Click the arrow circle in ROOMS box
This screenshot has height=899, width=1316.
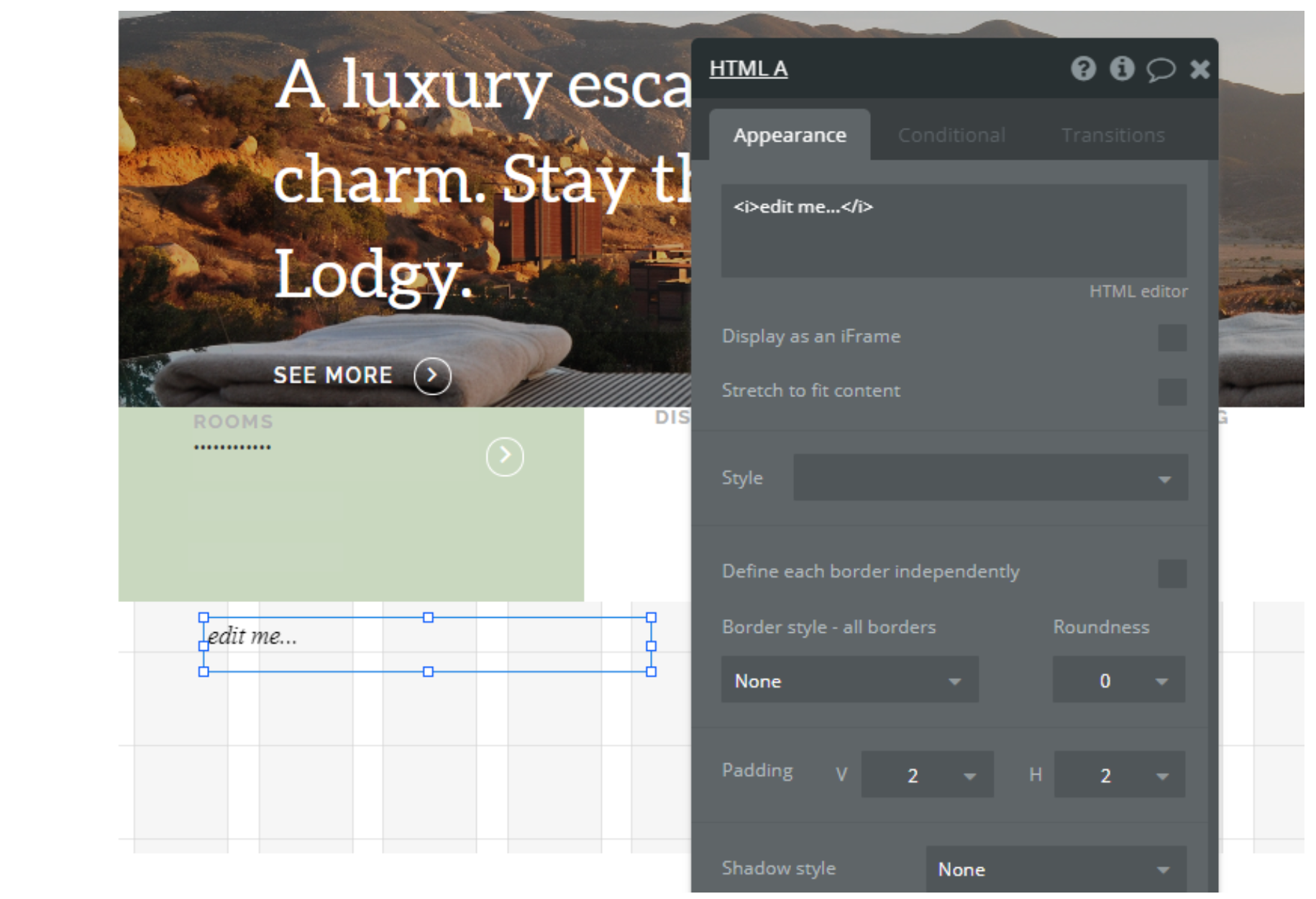[505, 456]
